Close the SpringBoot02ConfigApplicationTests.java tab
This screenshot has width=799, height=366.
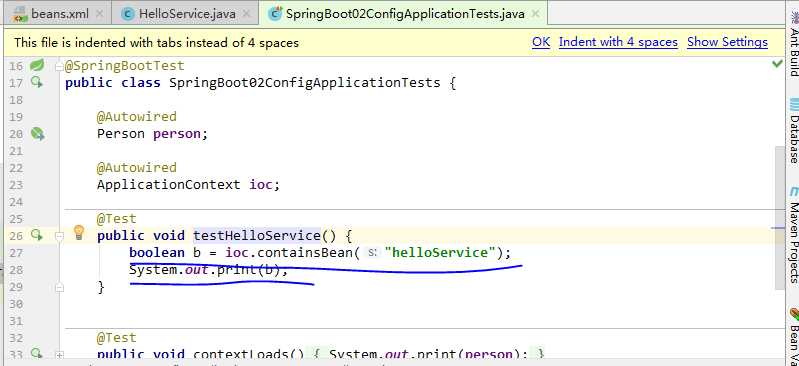click(535, 14)
